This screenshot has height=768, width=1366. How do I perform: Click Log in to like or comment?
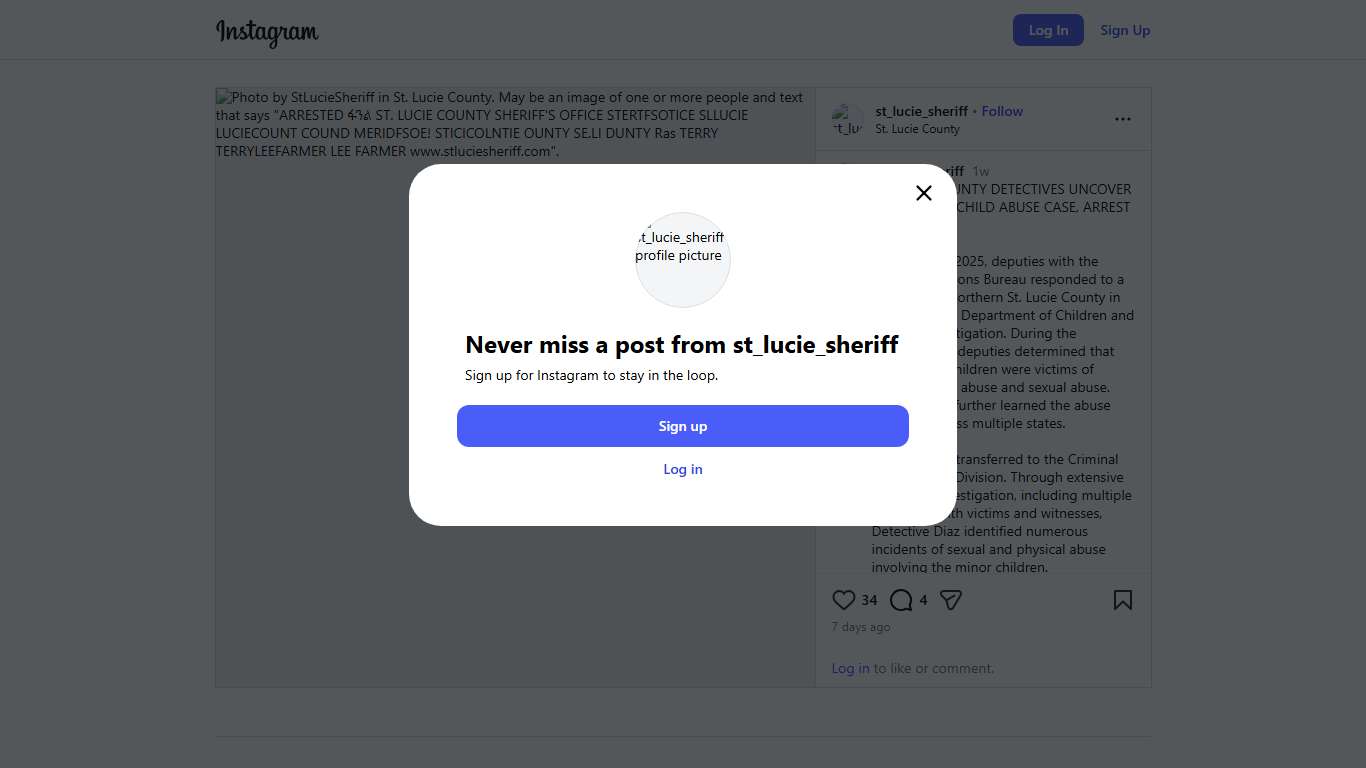[850, 668]
